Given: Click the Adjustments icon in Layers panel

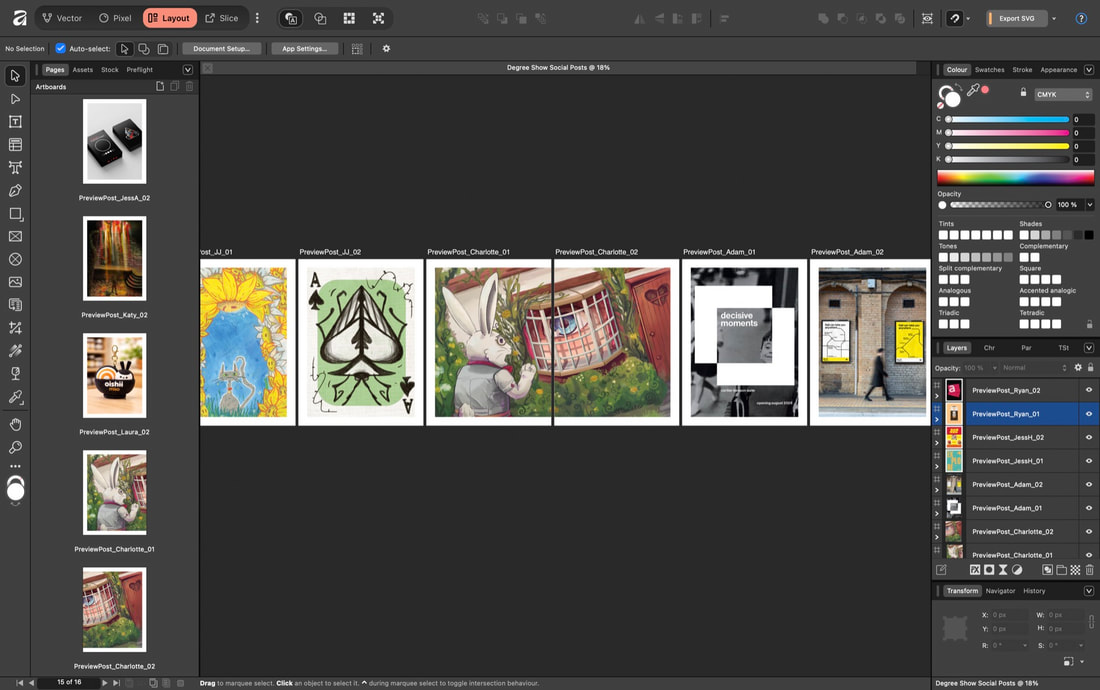Looking at the screenshot, I should [1017, 570].
